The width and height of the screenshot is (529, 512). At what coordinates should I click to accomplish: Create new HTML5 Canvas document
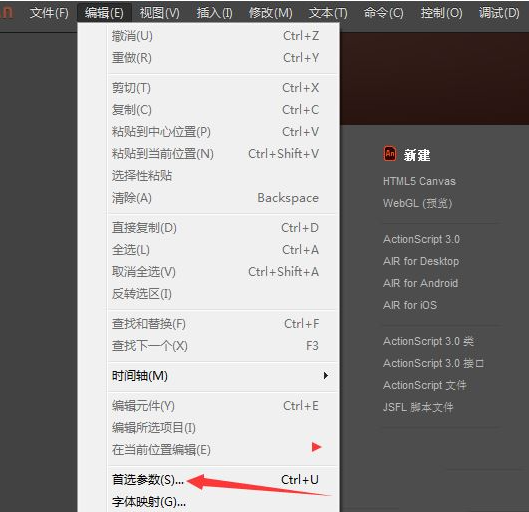point(419,181)
